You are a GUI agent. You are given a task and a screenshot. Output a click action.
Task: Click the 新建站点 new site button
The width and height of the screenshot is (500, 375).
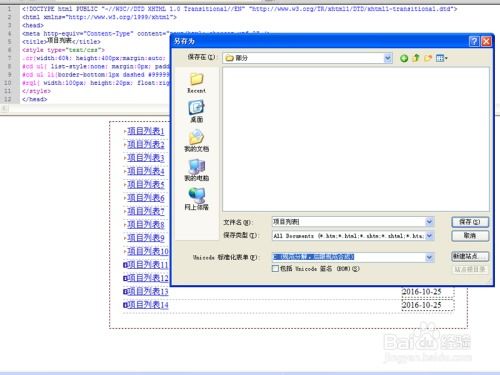click(470, 256)
